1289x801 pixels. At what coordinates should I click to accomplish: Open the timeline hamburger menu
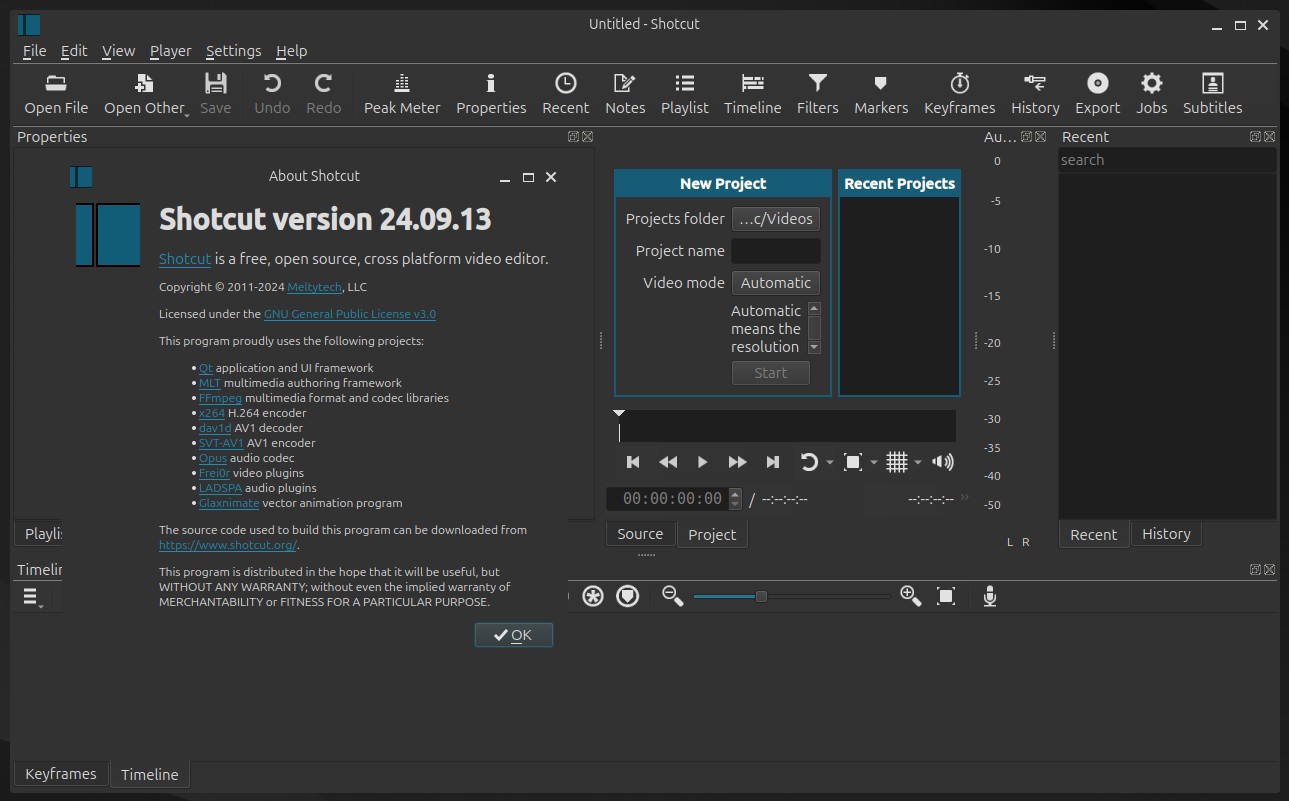pyautogui.click(x=31, y=598)
